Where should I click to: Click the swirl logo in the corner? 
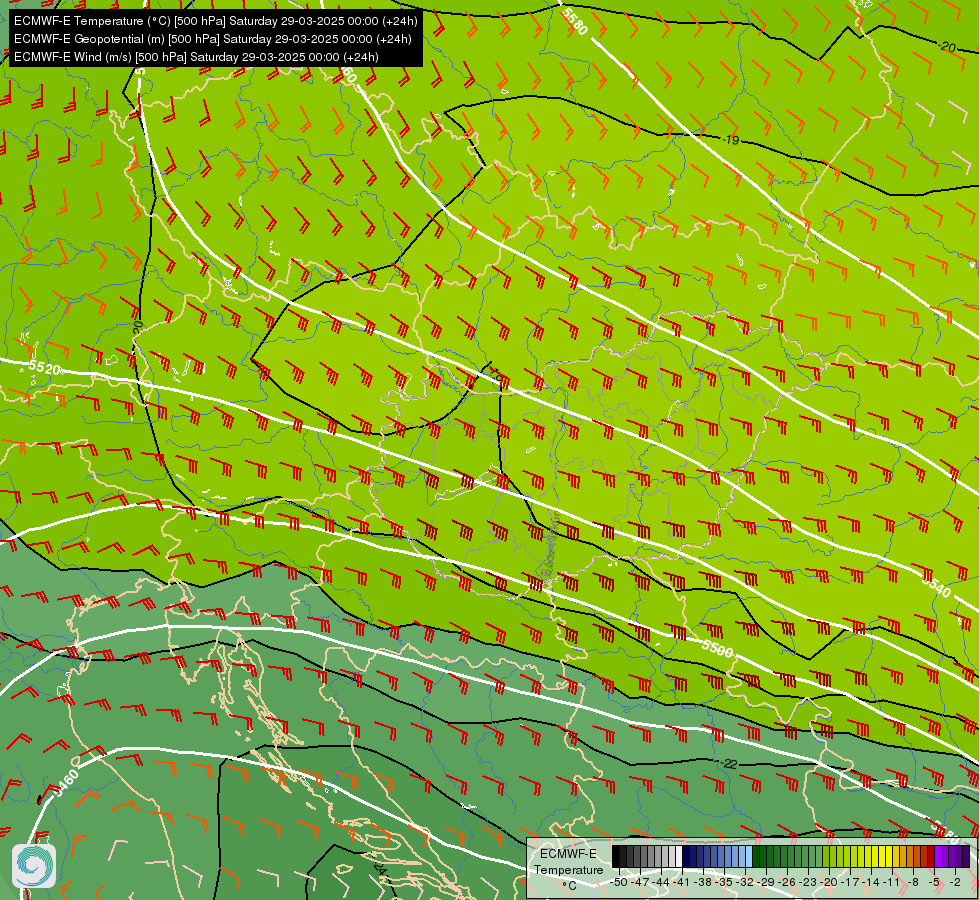click(x=34, y=866)
